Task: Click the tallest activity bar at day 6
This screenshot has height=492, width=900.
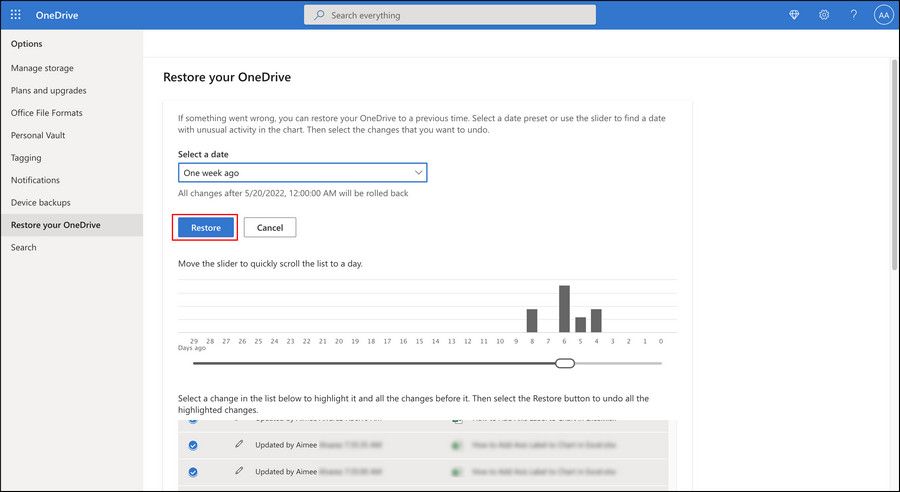Action: point(564,308)
